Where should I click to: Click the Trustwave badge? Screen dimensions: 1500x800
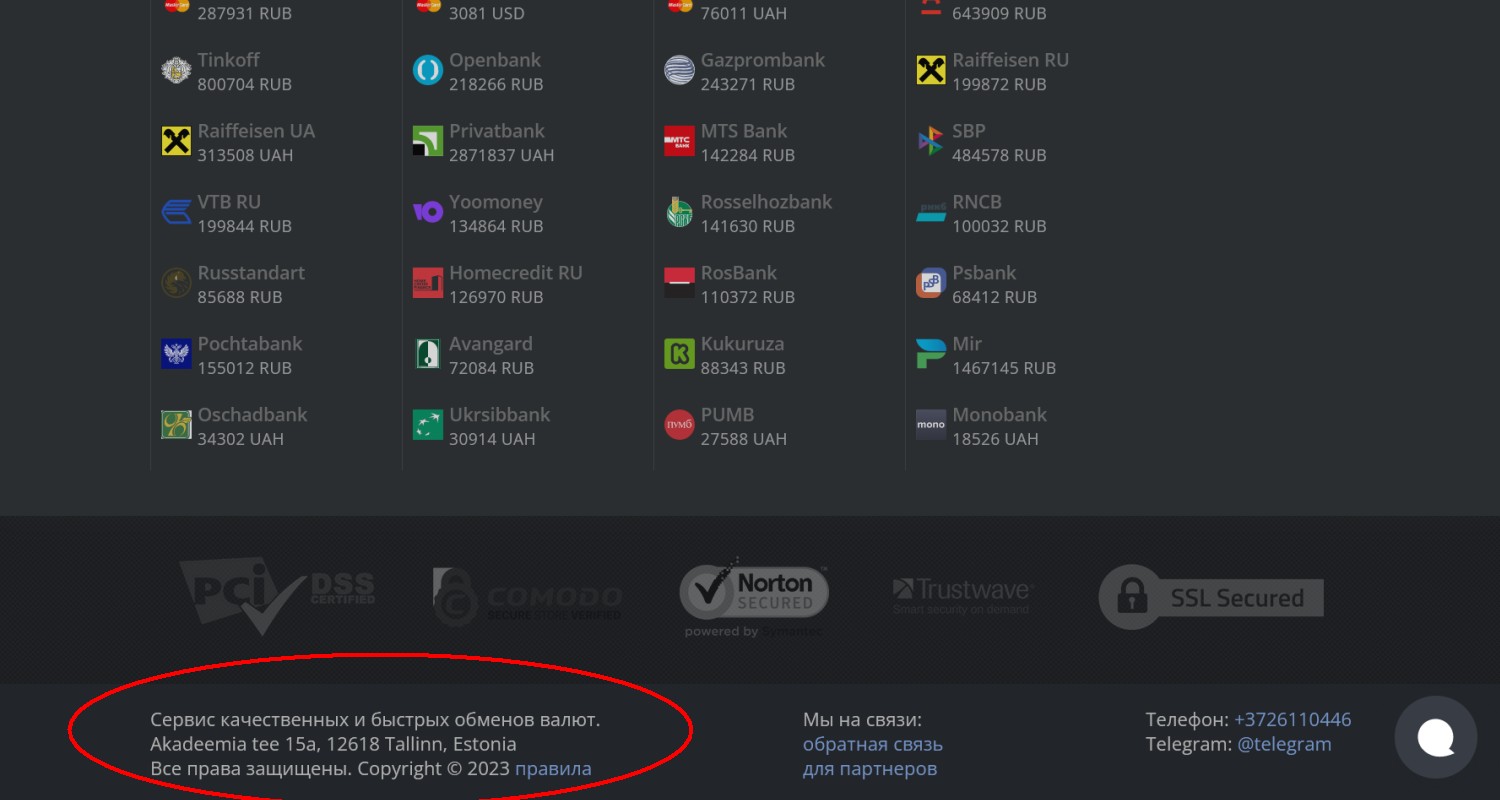click(962, 595)
